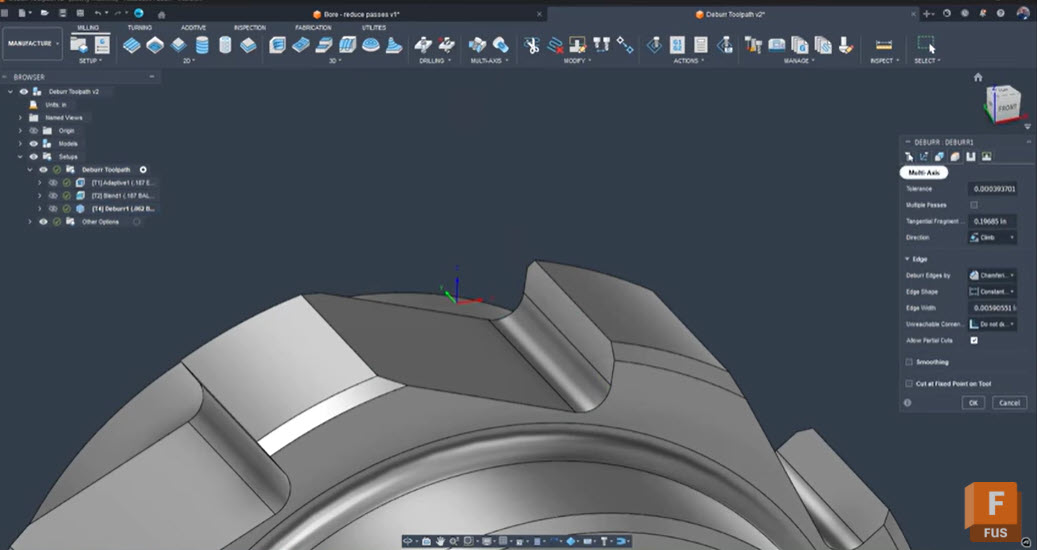Select the 2D Adaptive Clearing tool icon
1037x550 pixels.
(132, 45)
